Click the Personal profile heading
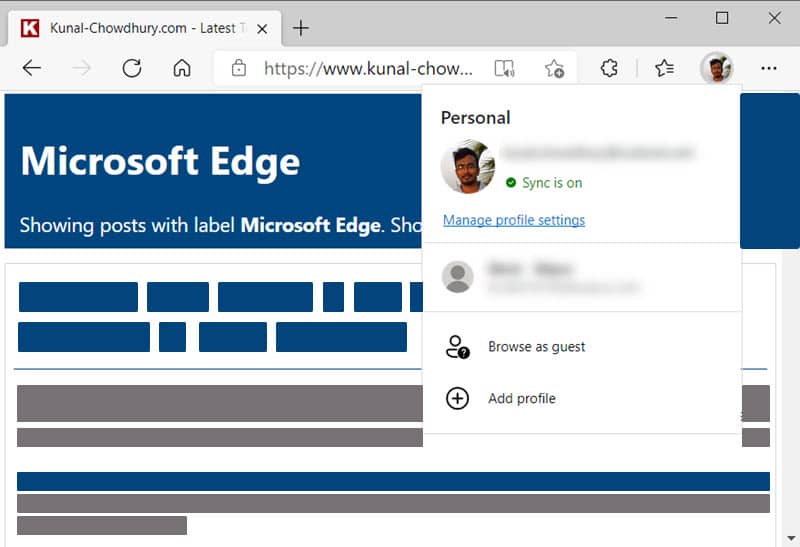Viewport: 800px width, 547px height. [476, 118]
